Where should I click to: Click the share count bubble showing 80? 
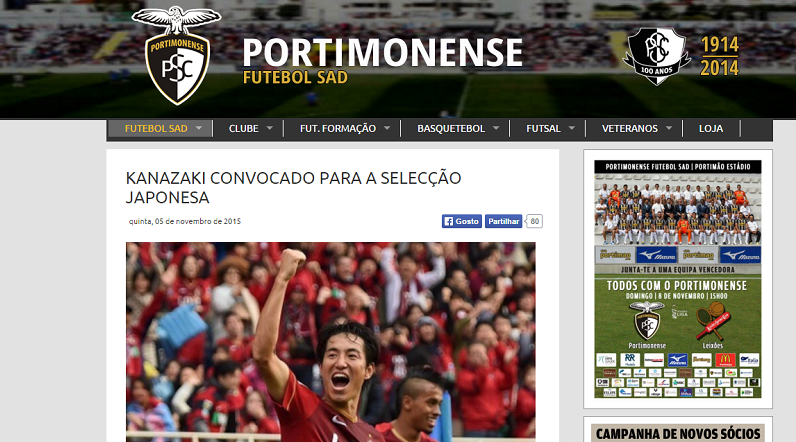click(534, 221)
